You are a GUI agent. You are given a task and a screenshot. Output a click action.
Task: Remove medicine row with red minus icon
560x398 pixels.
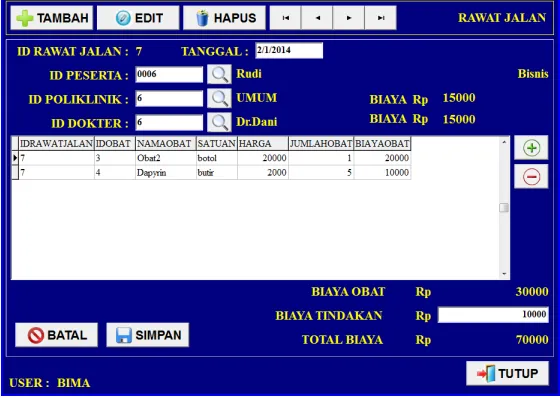[531, 176]
